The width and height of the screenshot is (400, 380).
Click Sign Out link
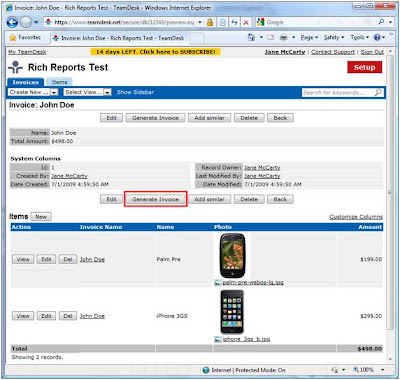(x=372, y=52)
